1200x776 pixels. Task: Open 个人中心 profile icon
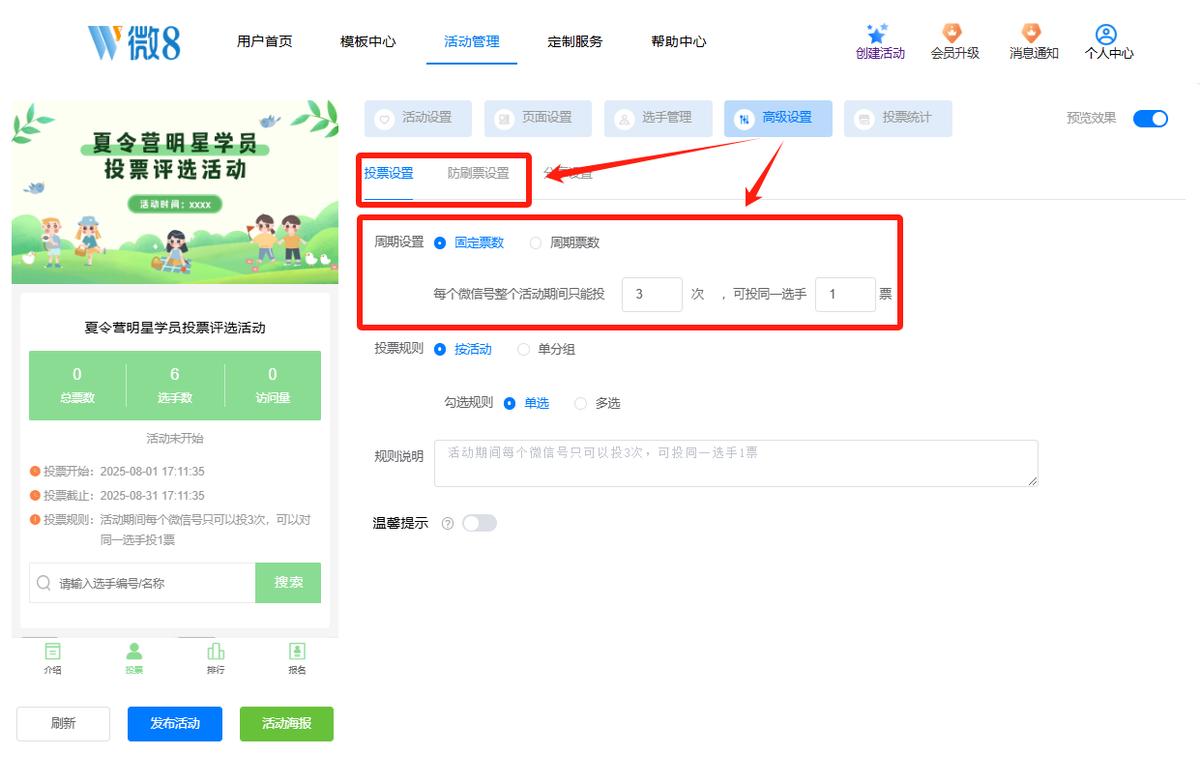tap(1106, 34)
